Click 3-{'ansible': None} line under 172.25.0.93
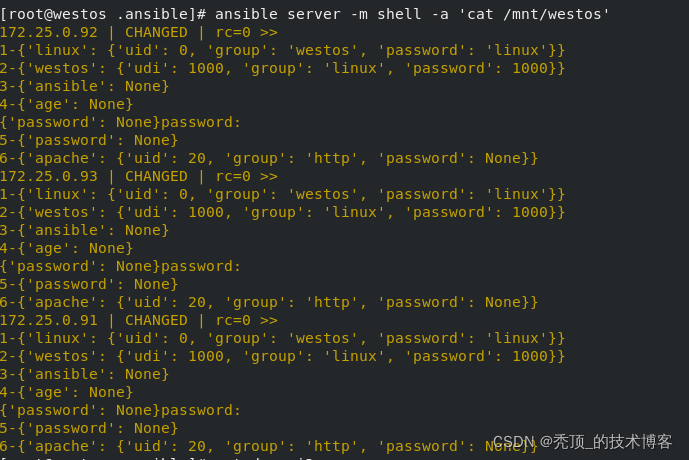This screenshot has width=689, height=460. coord(84,231)
